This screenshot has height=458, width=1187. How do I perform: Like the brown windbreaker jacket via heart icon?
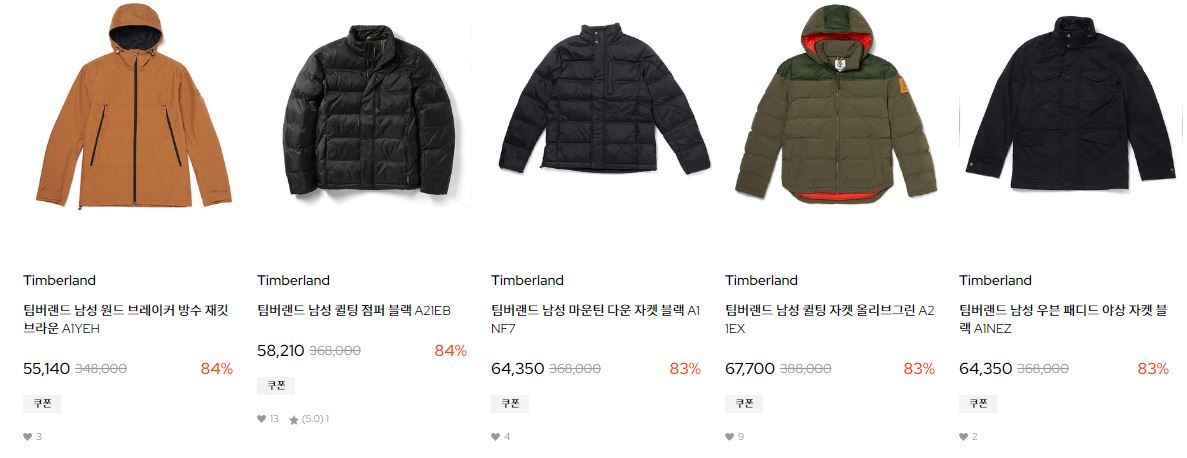click(27, 437)
